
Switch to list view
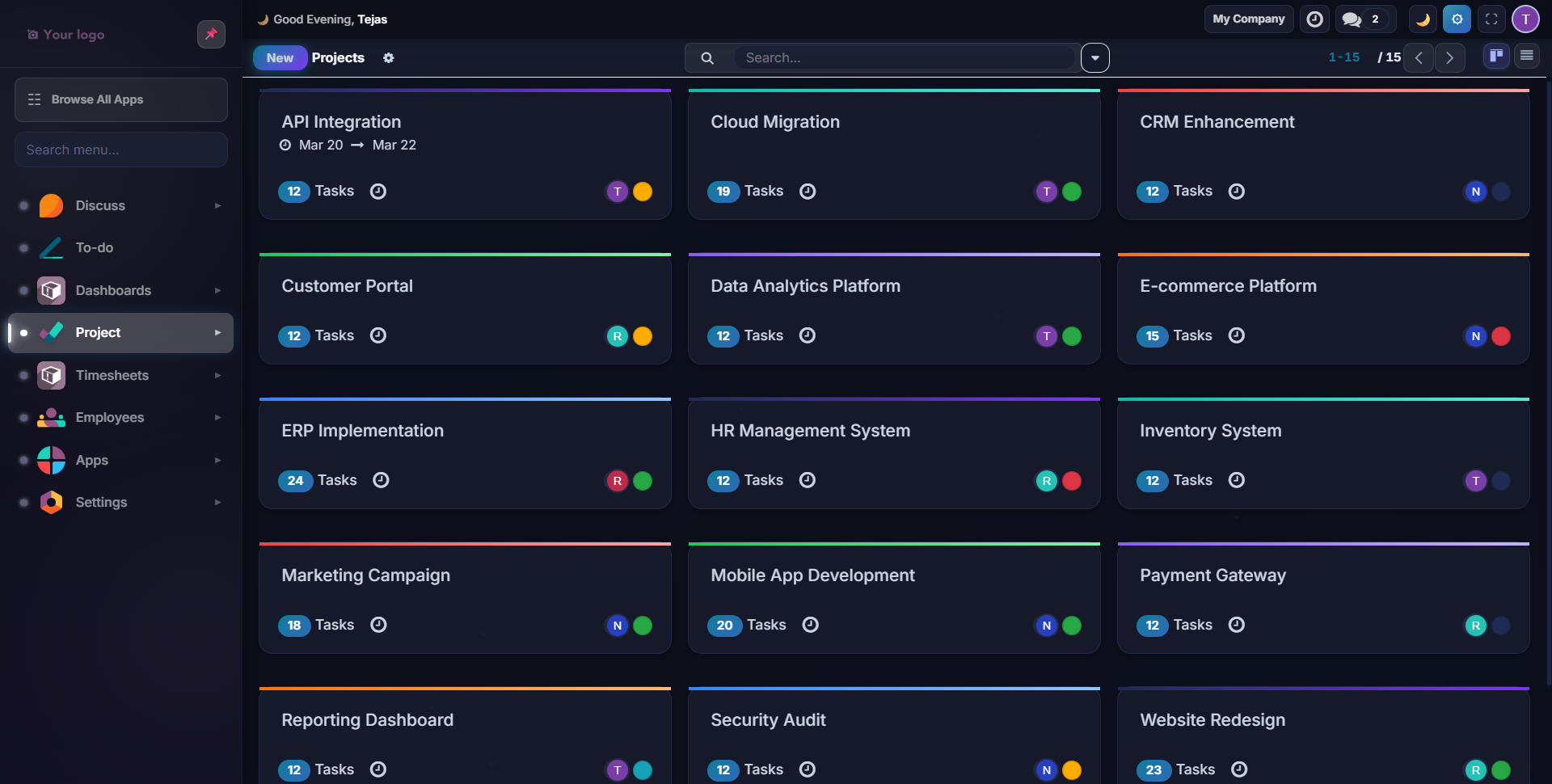(1526, 56)
